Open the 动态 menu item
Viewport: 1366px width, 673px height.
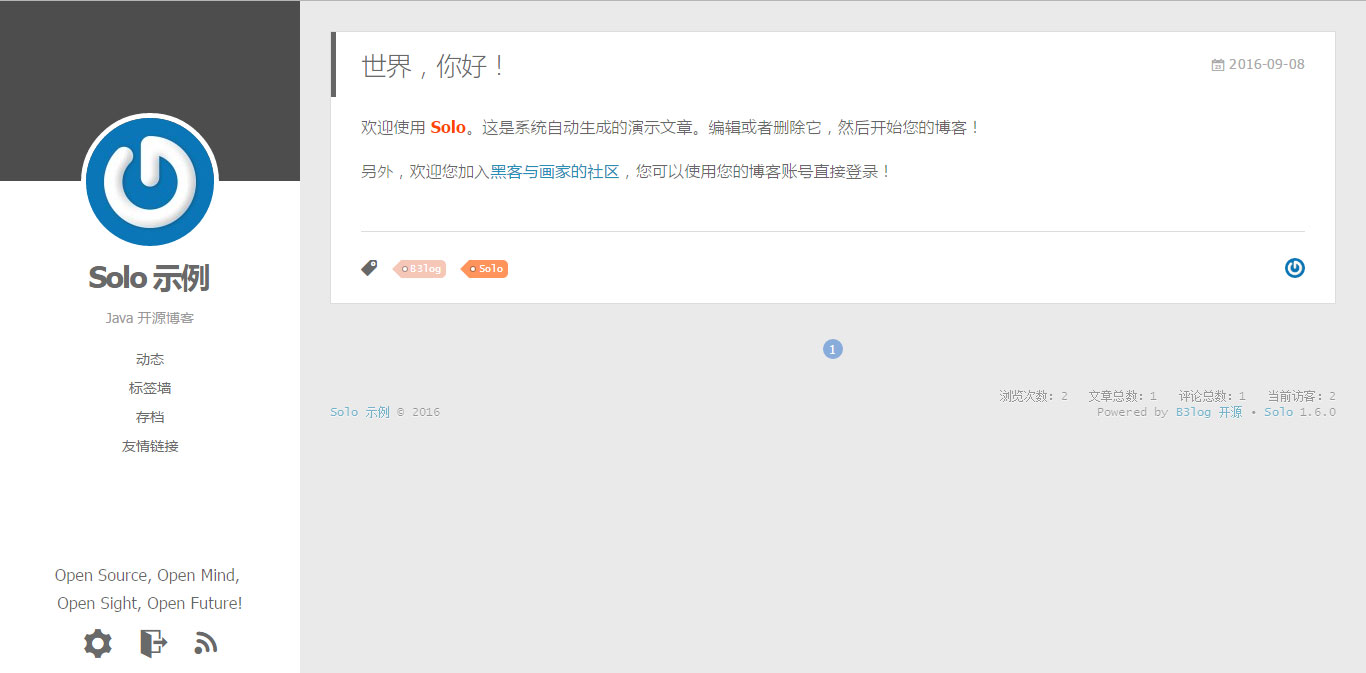click(x=150, y=359)
